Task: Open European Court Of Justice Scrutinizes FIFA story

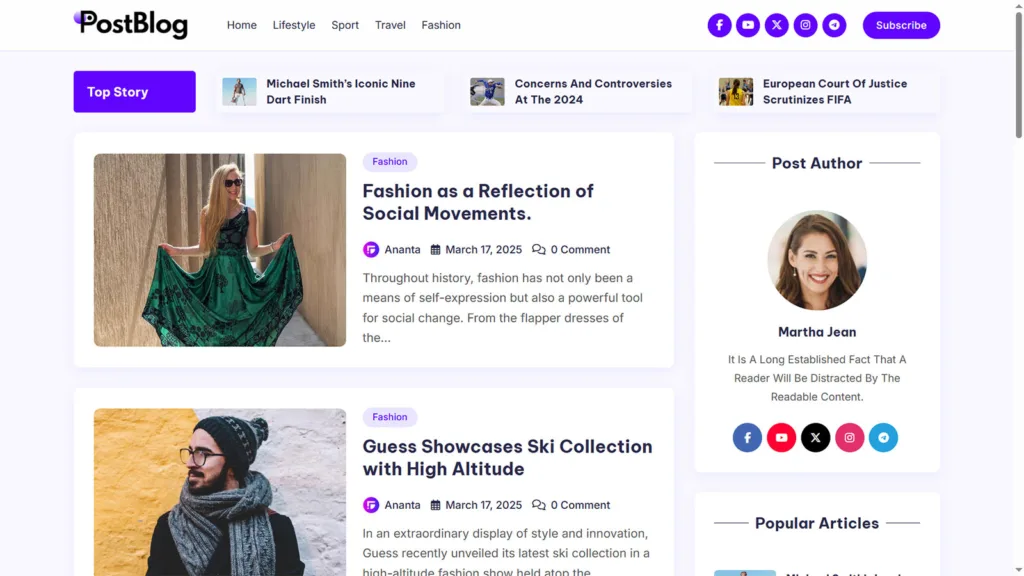Action: [835, 91]
